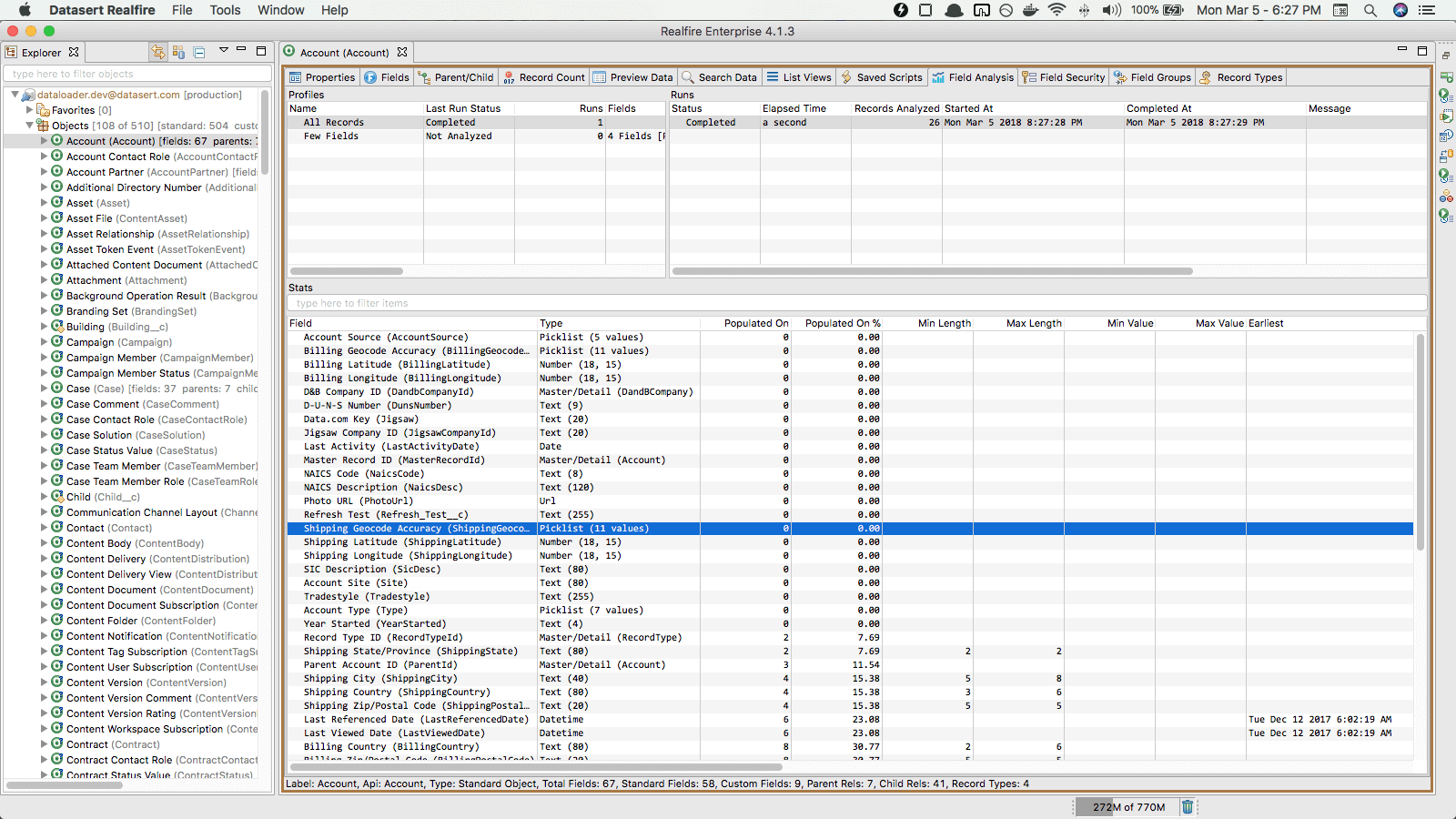Switch to the Properties tab
This screenshot has width=1456, height=819.
pyautogui.click(x=322, y=77)
